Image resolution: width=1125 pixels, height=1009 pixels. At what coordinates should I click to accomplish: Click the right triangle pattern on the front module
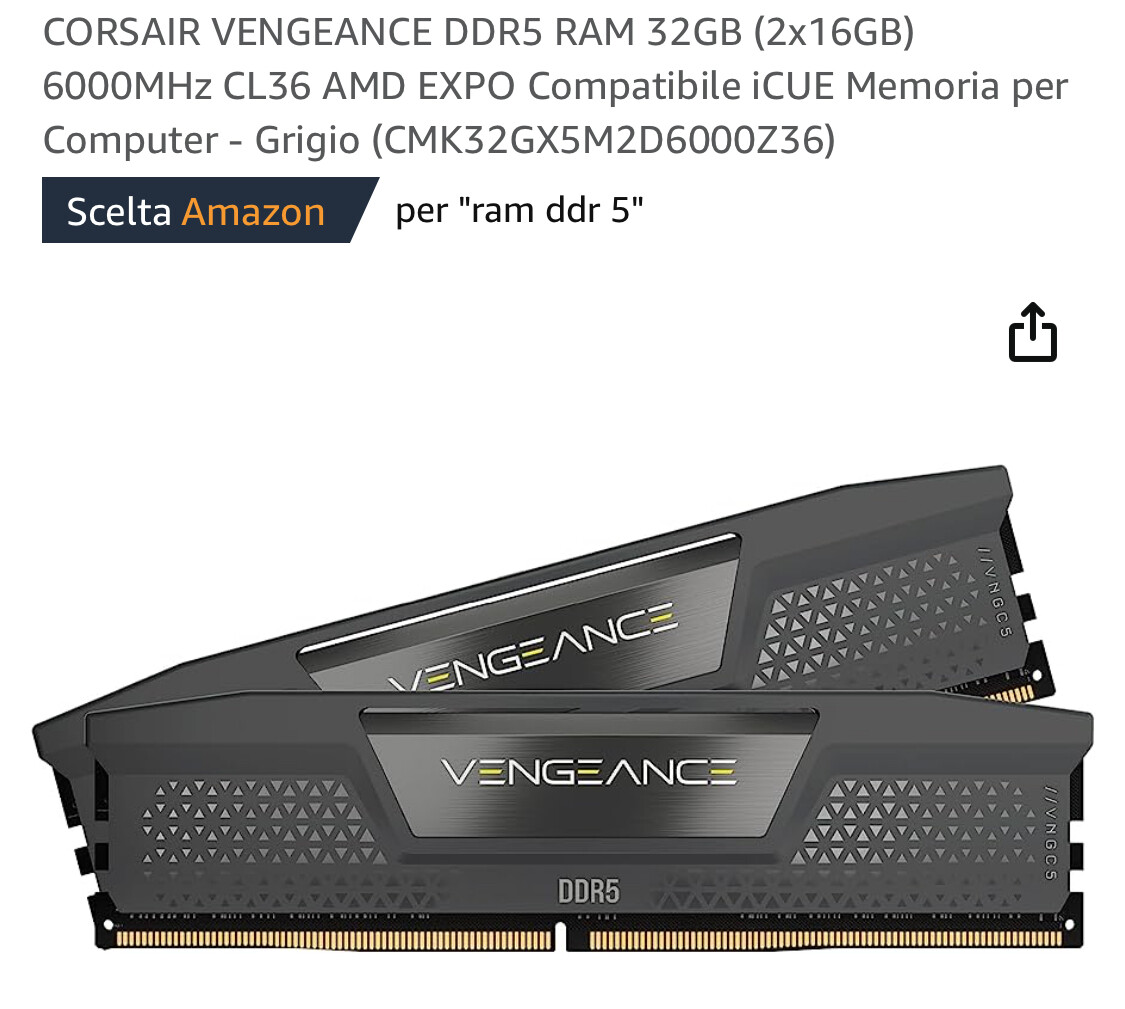911,822
